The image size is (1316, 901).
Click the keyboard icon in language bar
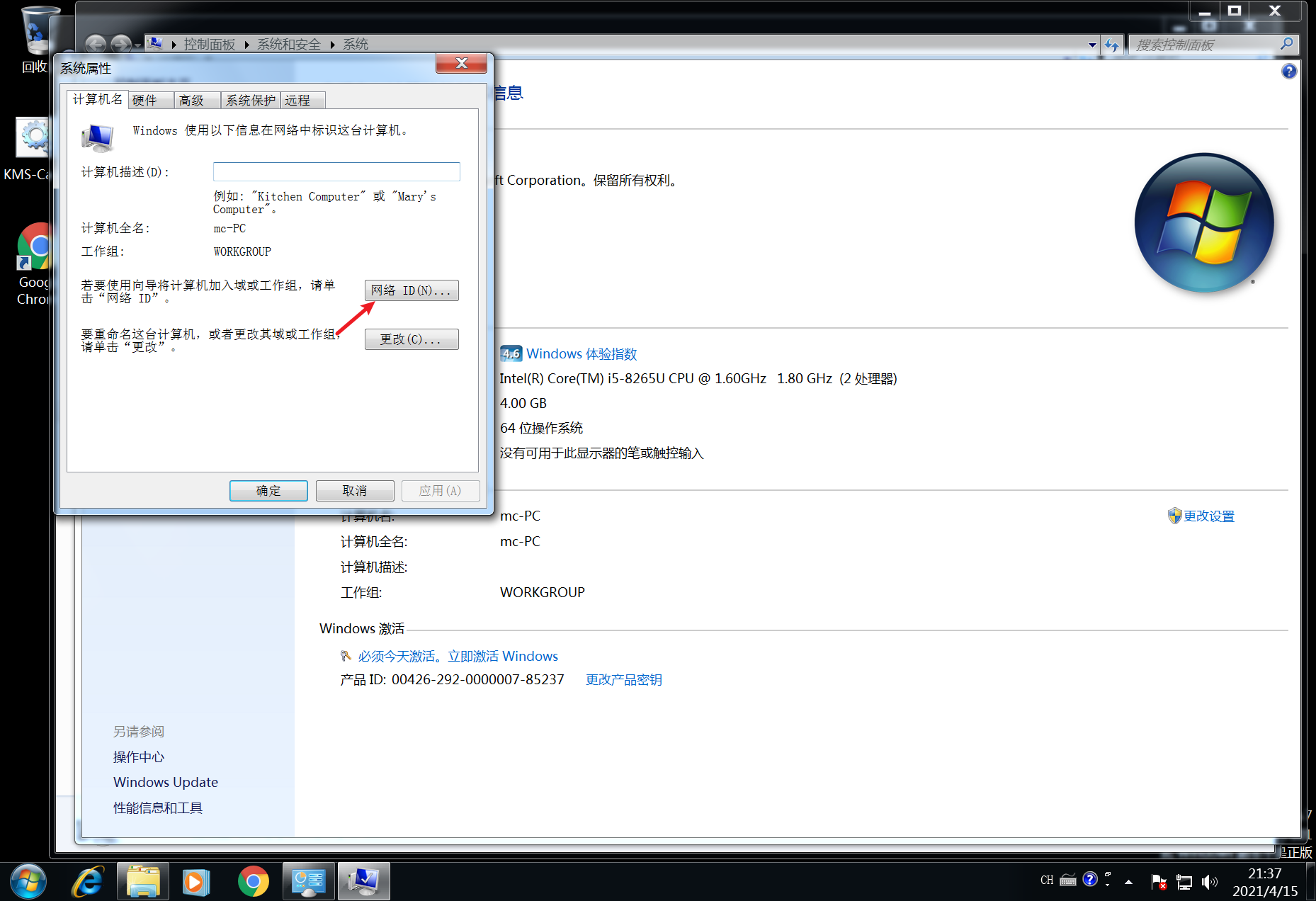1068,880
